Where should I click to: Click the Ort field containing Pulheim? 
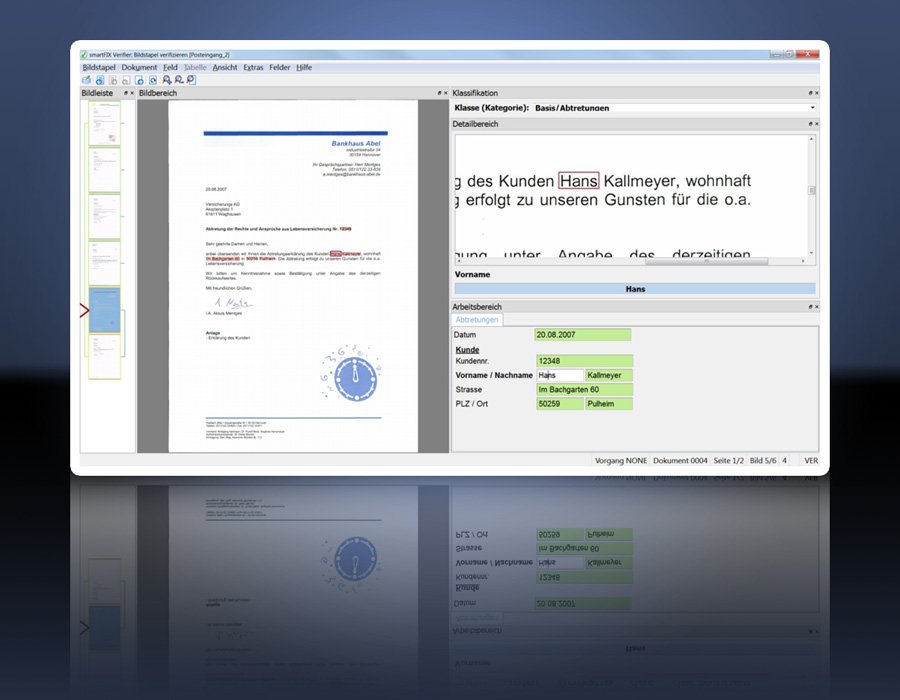(x=609, y=404)
